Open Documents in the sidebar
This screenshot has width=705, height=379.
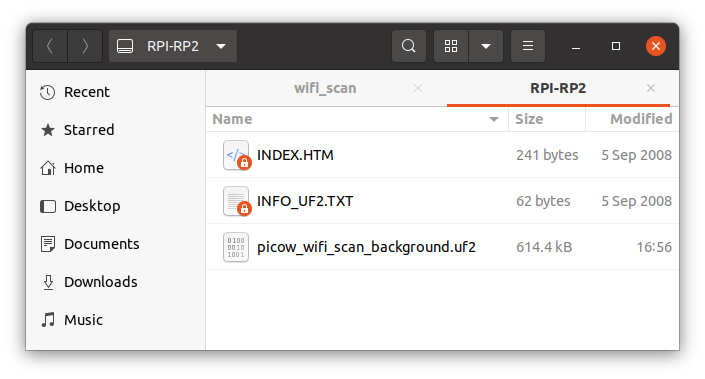click(102, 244)
